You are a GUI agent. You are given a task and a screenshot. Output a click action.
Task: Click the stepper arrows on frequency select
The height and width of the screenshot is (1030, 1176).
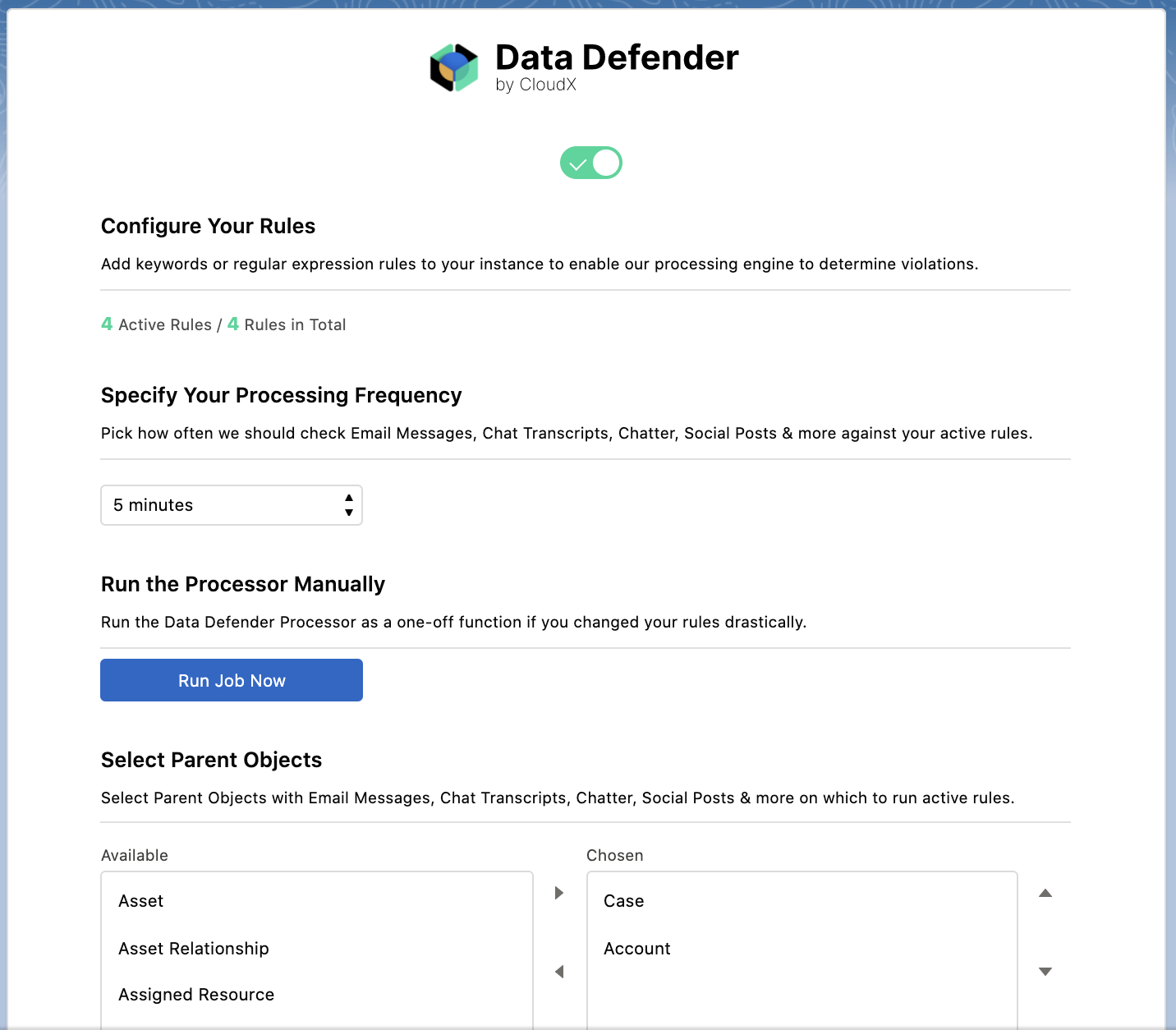tap(349, 505)
